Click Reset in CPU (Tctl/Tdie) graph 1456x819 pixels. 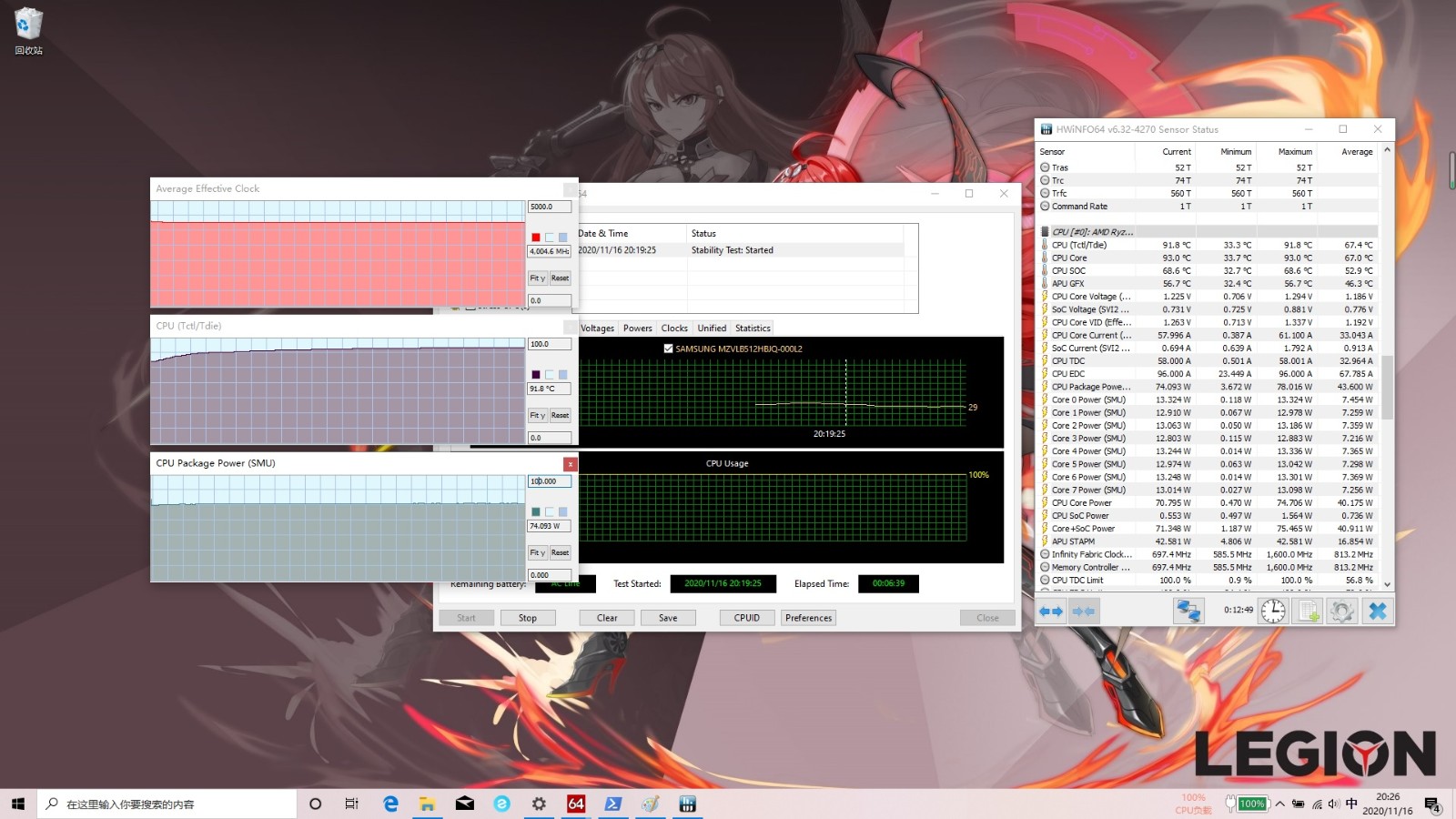pos(560,416)
